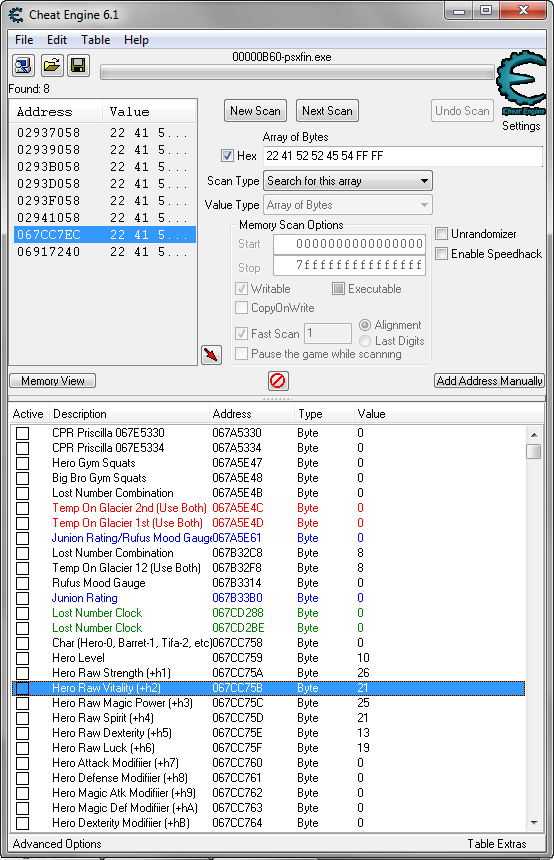Click the save floppy disk icon
The height and width of the screenshot is (860, 554).
pyautogui.click(x=78, y=66)
